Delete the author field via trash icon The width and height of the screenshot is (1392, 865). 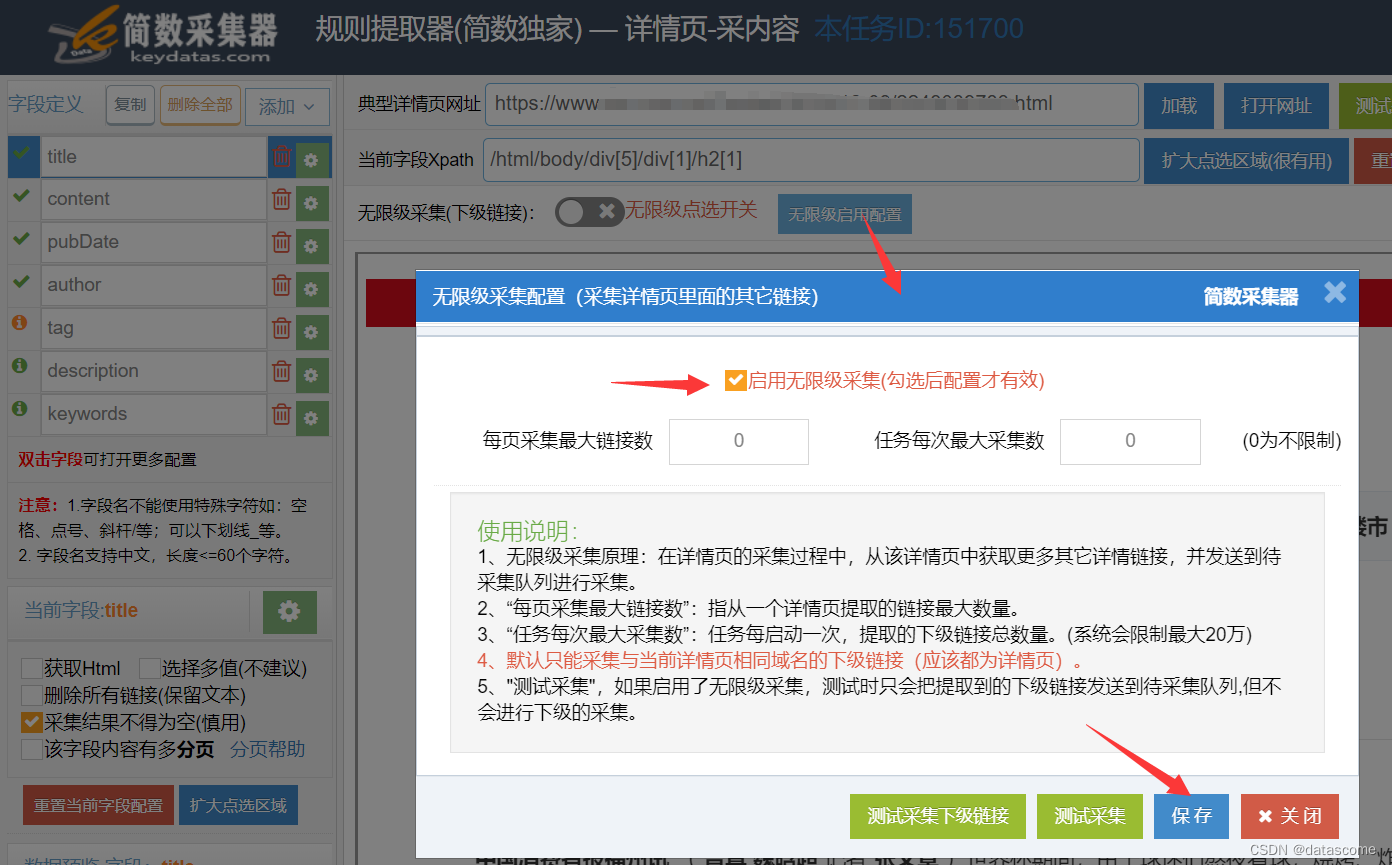pyautogui.click(x=282, y=285)
